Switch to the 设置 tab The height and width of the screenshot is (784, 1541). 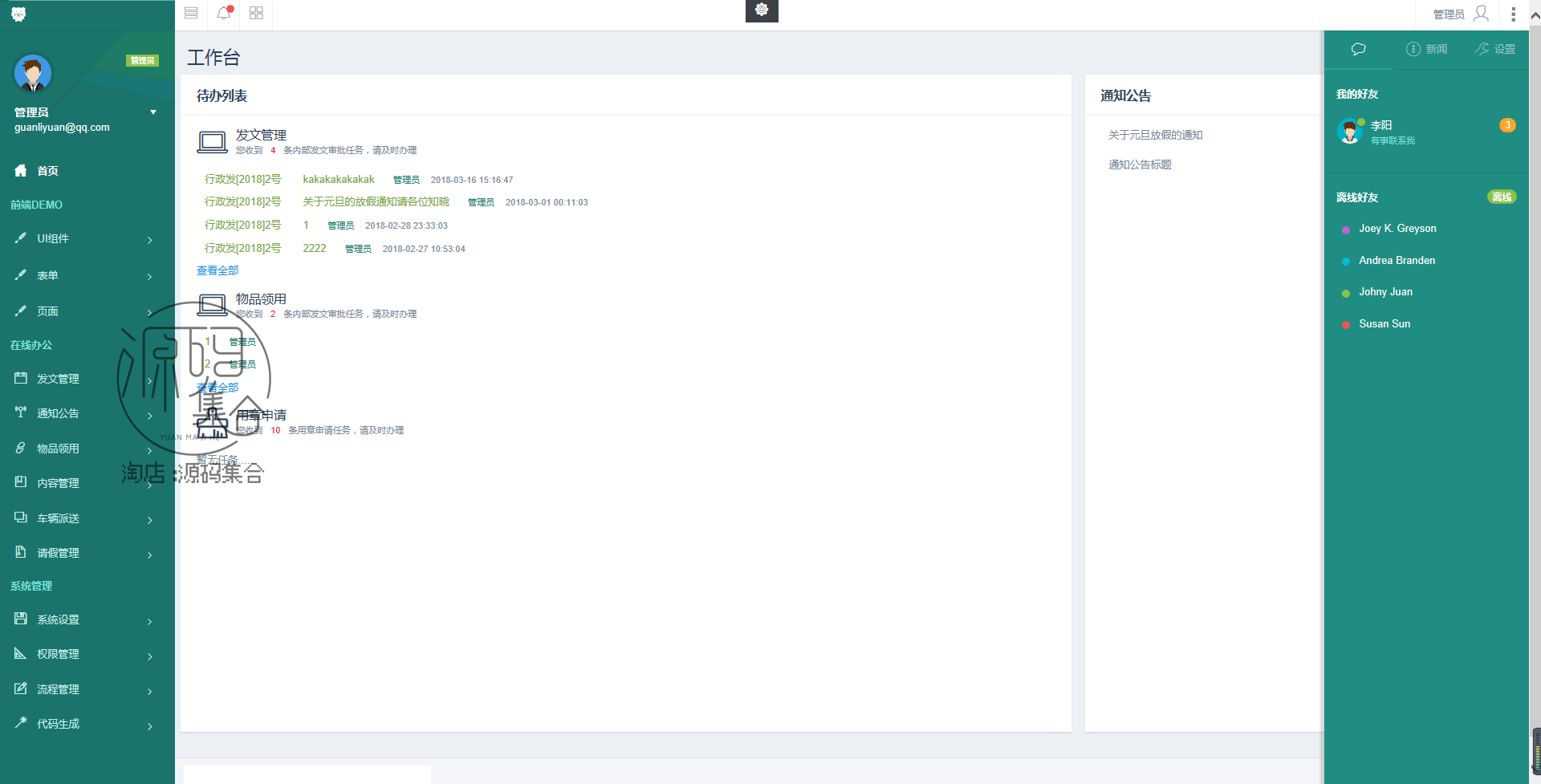[1495, 49]
